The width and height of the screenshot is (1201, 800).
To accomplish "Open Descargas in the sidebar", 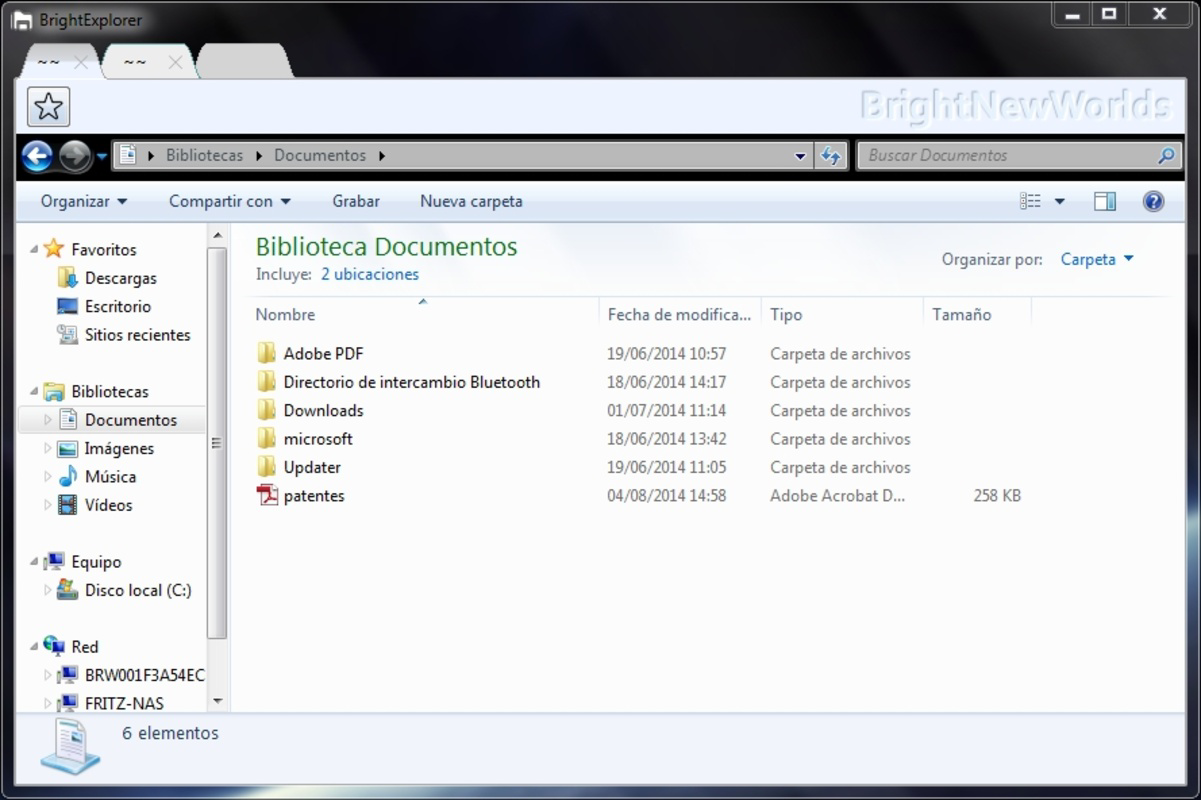I will [x=120, y=278].
